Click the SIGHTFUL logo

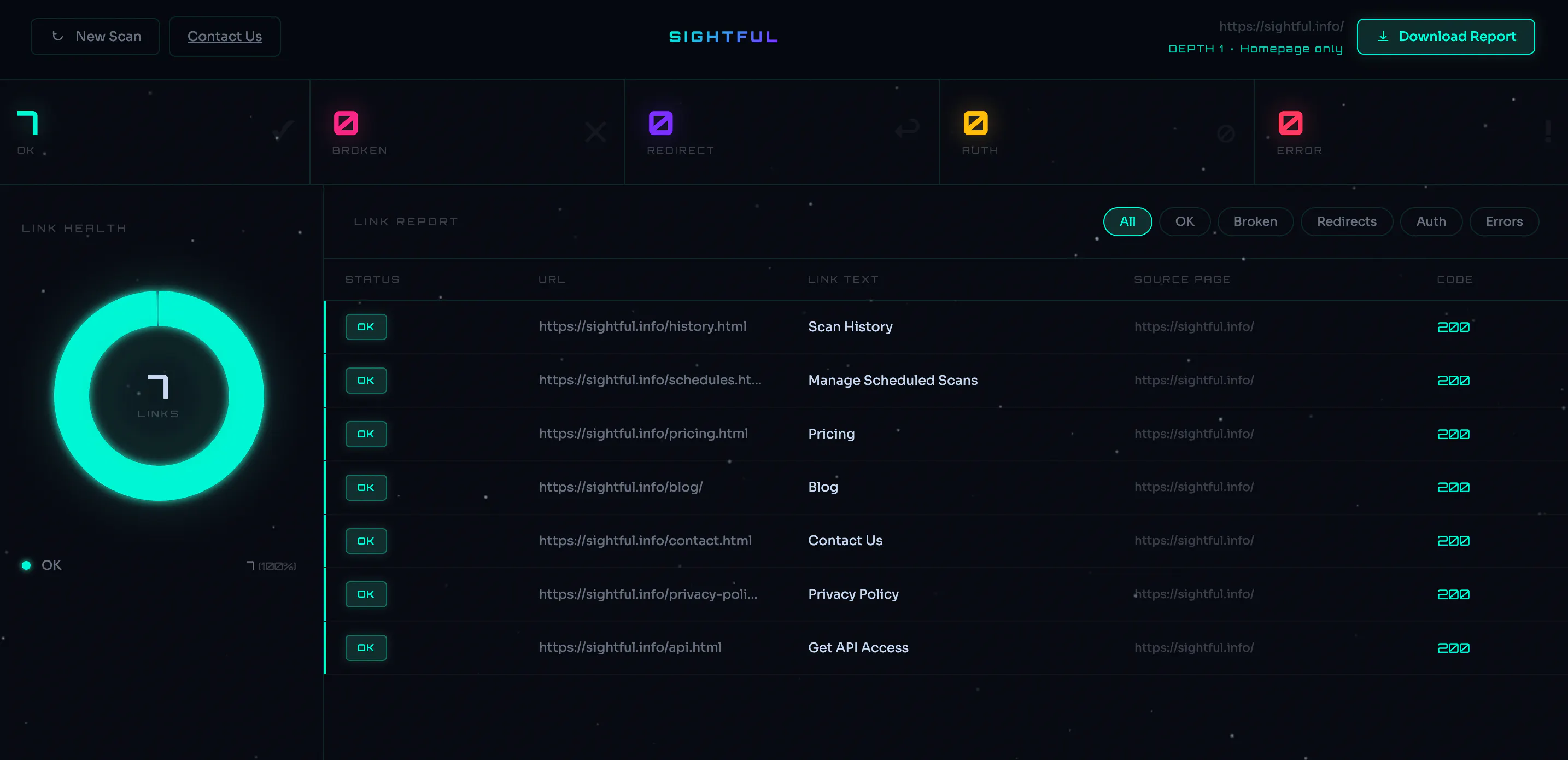[723, 37]
